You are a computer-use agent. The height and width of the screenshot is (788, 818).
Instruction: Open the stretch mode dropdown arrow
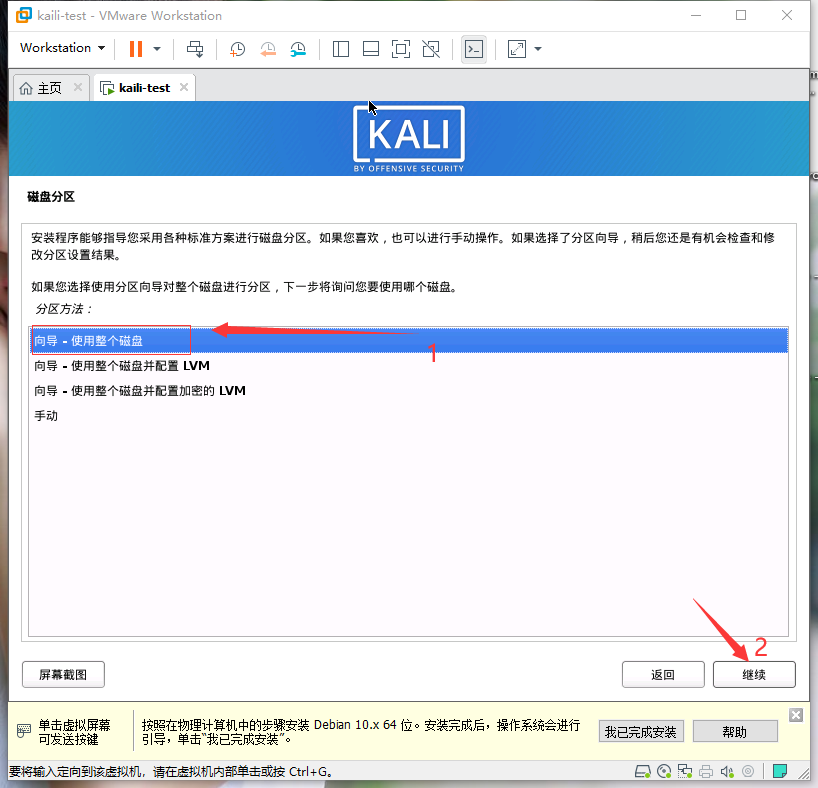click(x=538, y=49)
